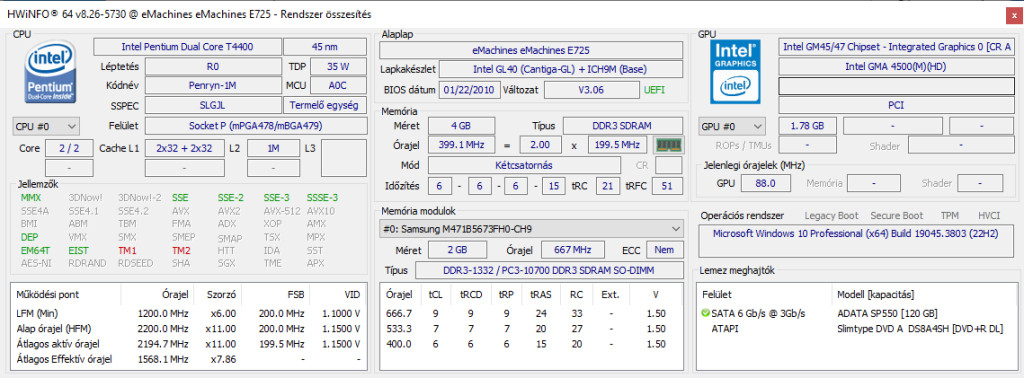The height and width of the screenshot is (378, 1024).
Task: Click the GPU clock 88.0 value
Action: pos(764,184)
